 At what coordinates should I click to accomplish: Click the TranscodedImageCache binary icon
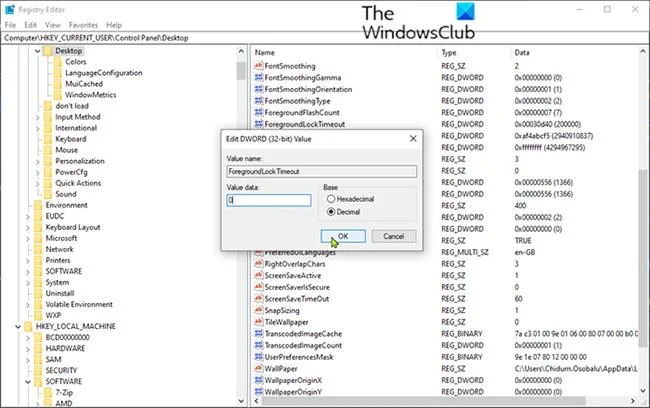259,333
